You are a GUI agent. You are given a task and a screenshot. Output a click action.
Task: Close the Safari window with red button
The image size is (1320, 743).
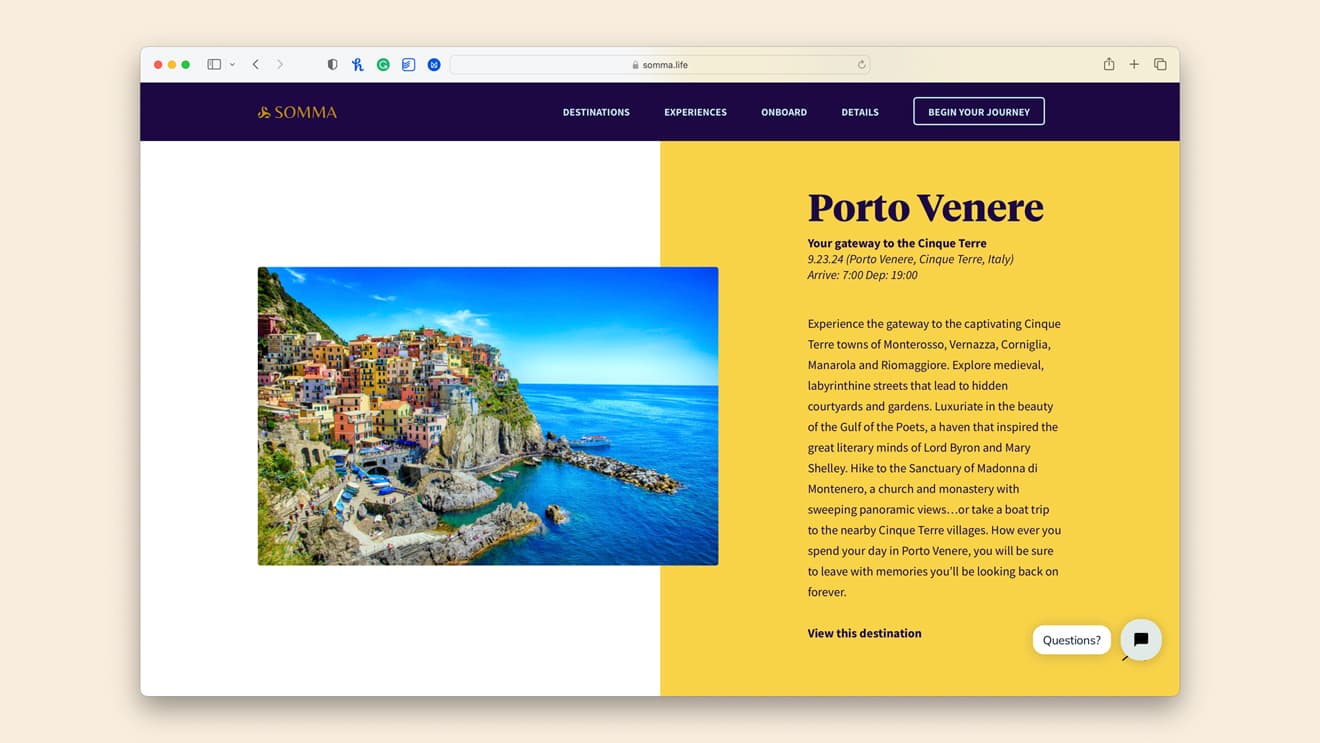[x=158, y=64]
